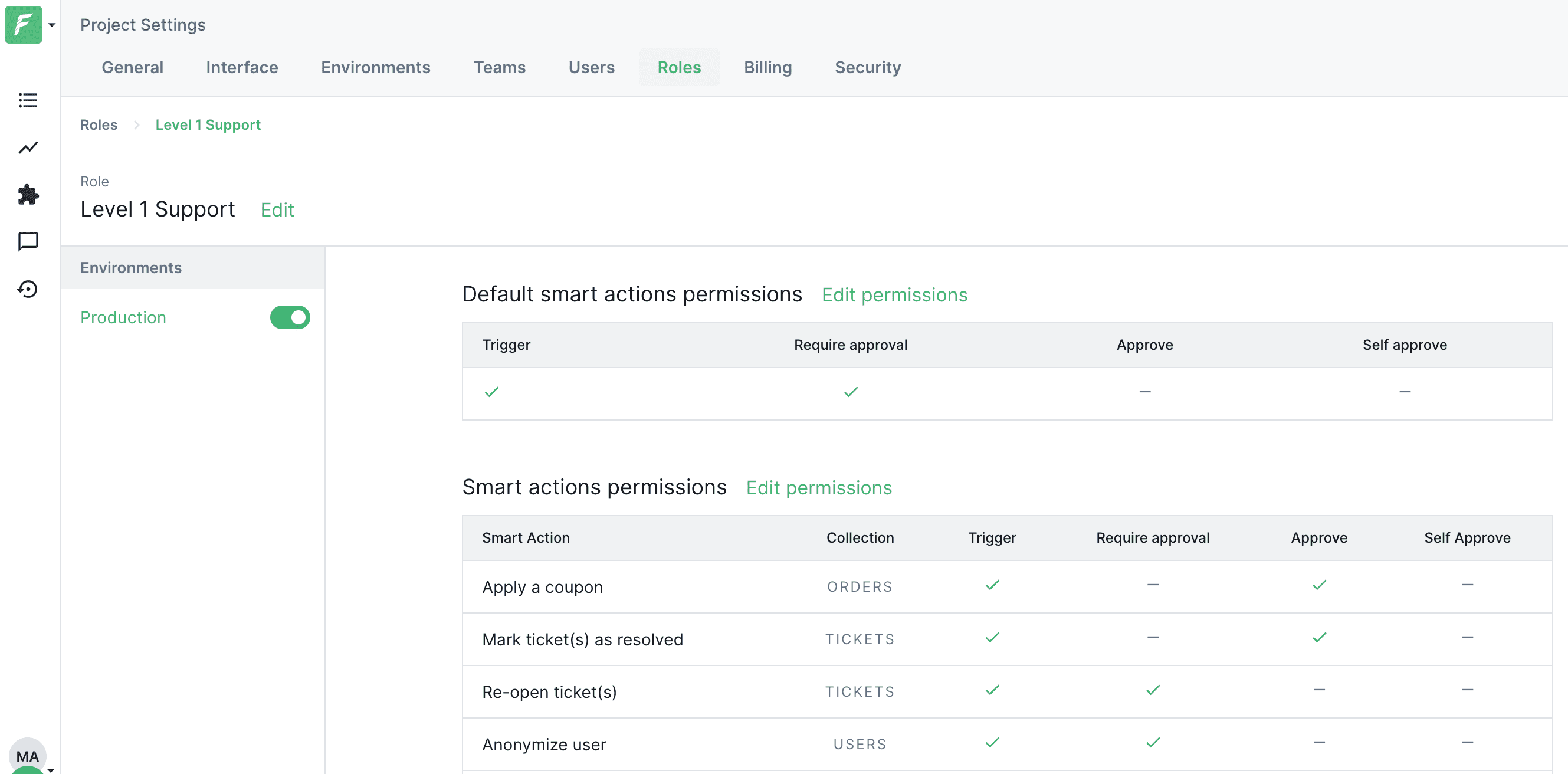This screenshot has width=1568, height=774.
Task: Click Self Approve dash for Mark ticket(s) as resolved
Action: [x=1468, y=638]
